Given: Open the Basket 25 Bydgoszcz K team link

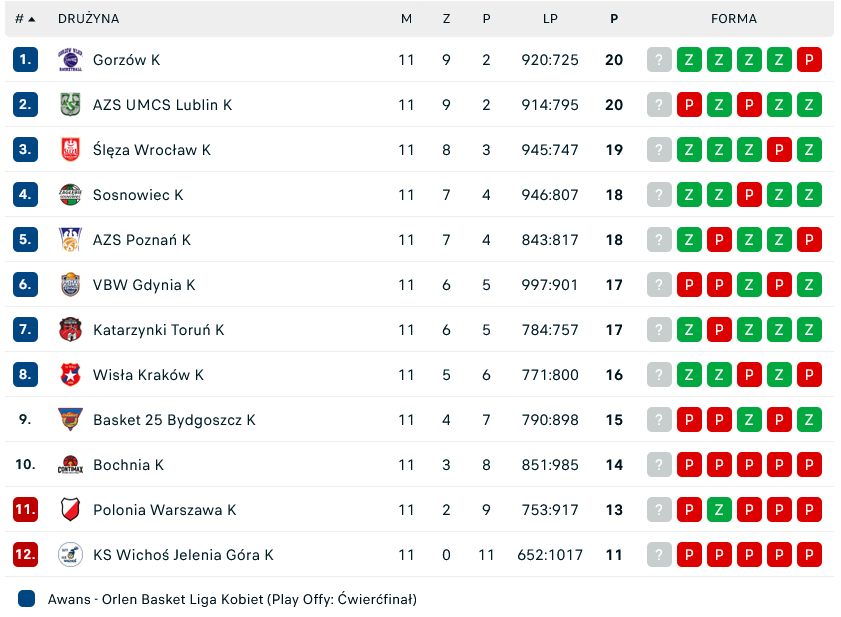Looking at the screenshot, I should click(174, 420).
